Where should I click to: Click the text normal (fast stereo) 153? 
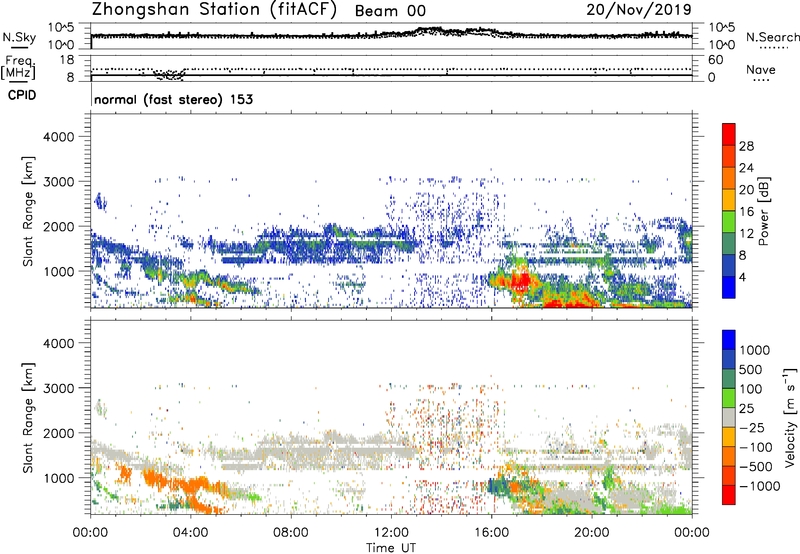(173, 99)
